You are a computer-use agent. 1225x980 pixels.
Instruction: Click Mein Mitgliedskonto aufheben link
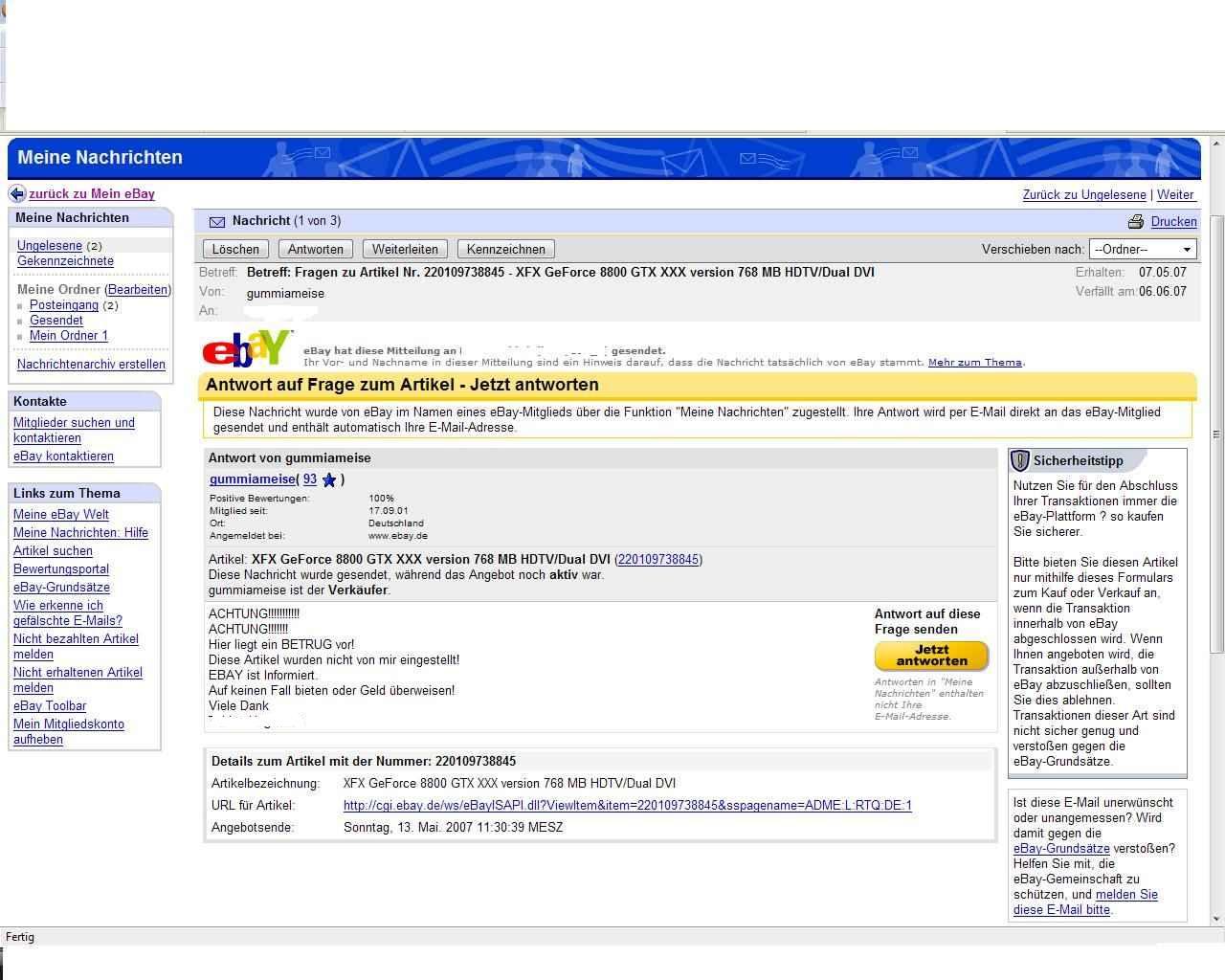click(69, 732)
